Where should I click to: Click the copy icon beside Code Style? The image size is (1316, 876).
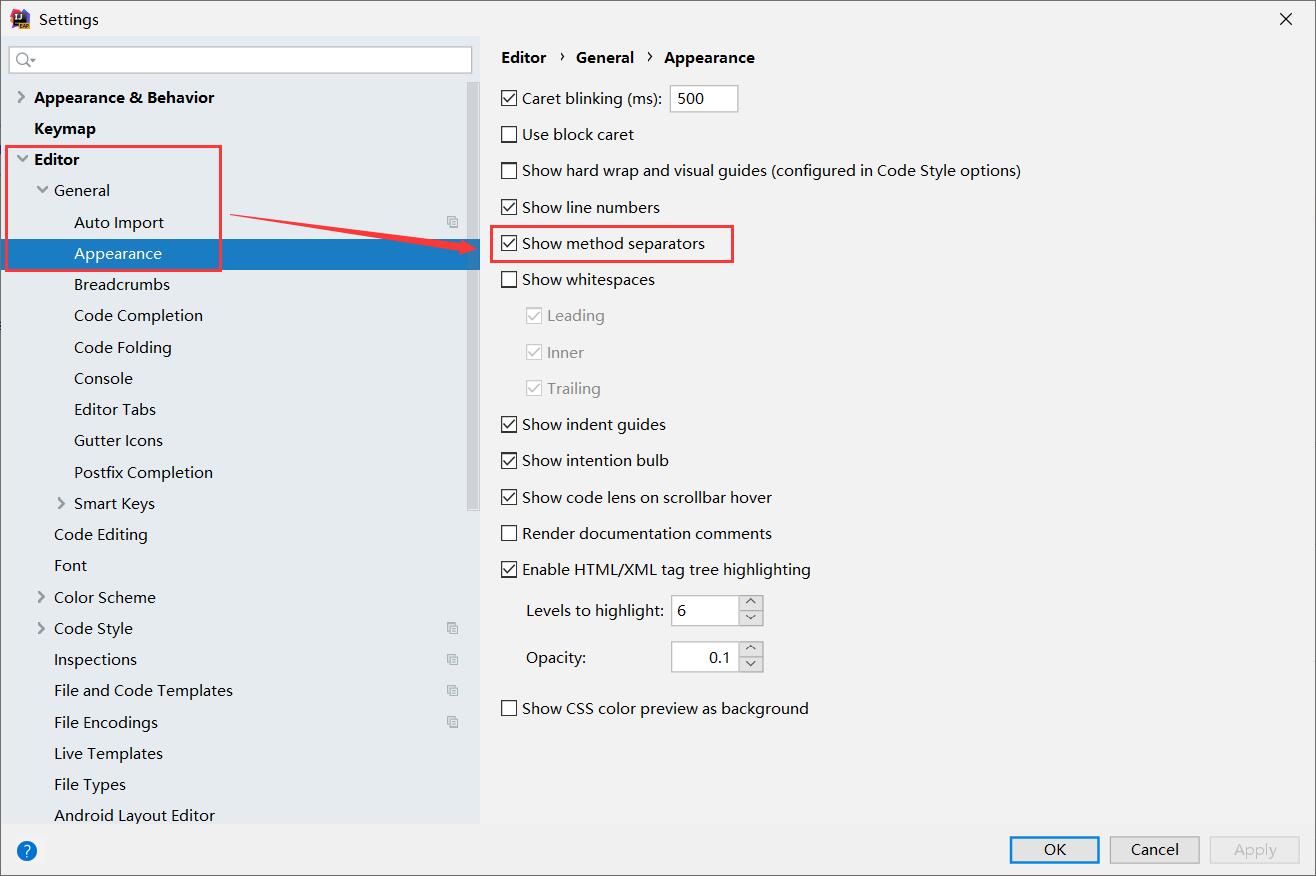pos(452,628)
